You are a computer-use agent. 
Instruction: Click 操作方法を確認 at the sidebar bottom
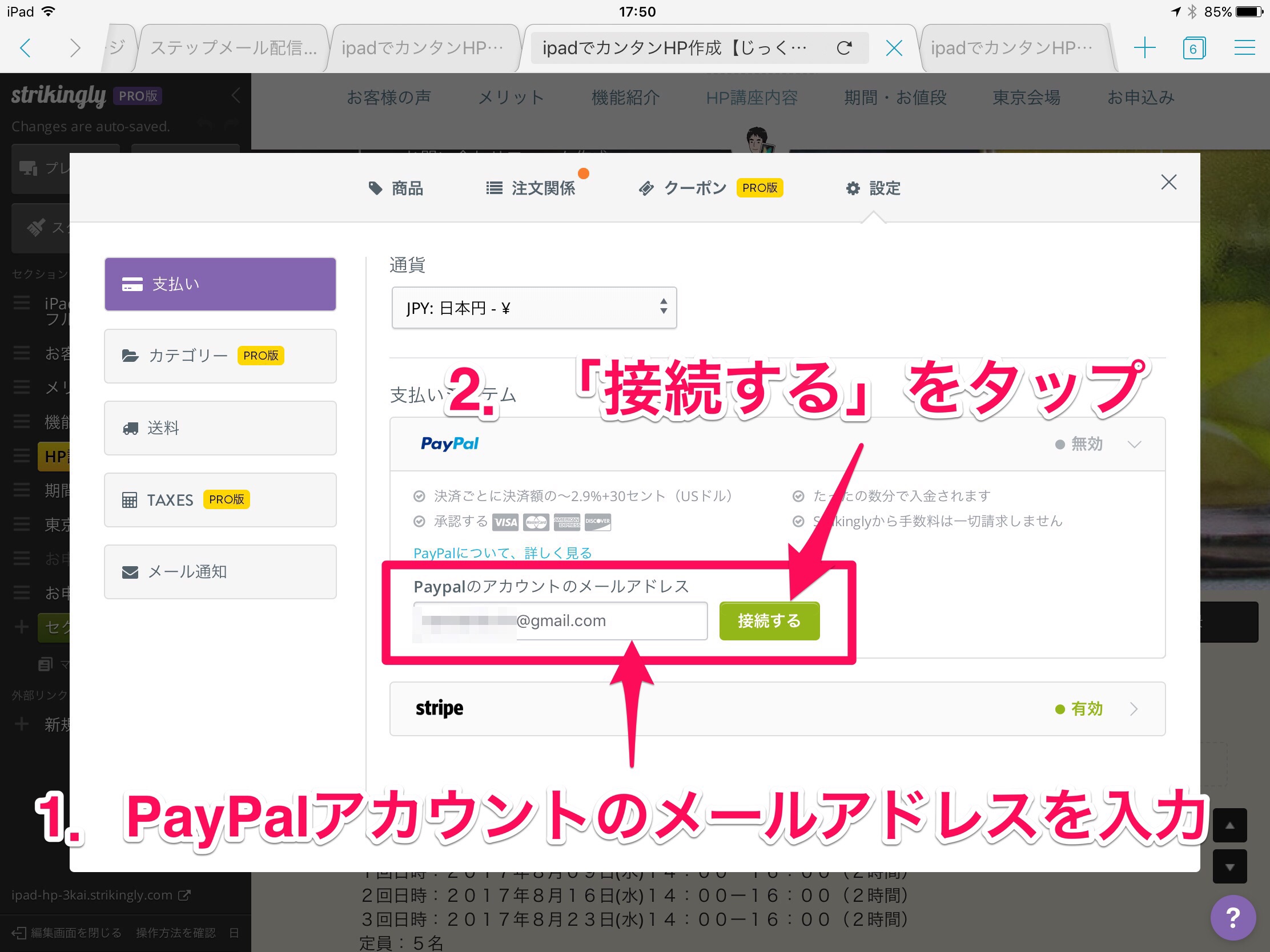[176, 933]
